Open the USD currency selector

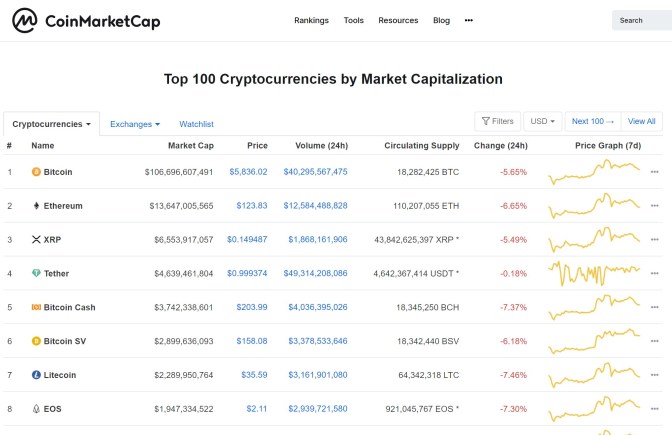click(x=543, y=121)
